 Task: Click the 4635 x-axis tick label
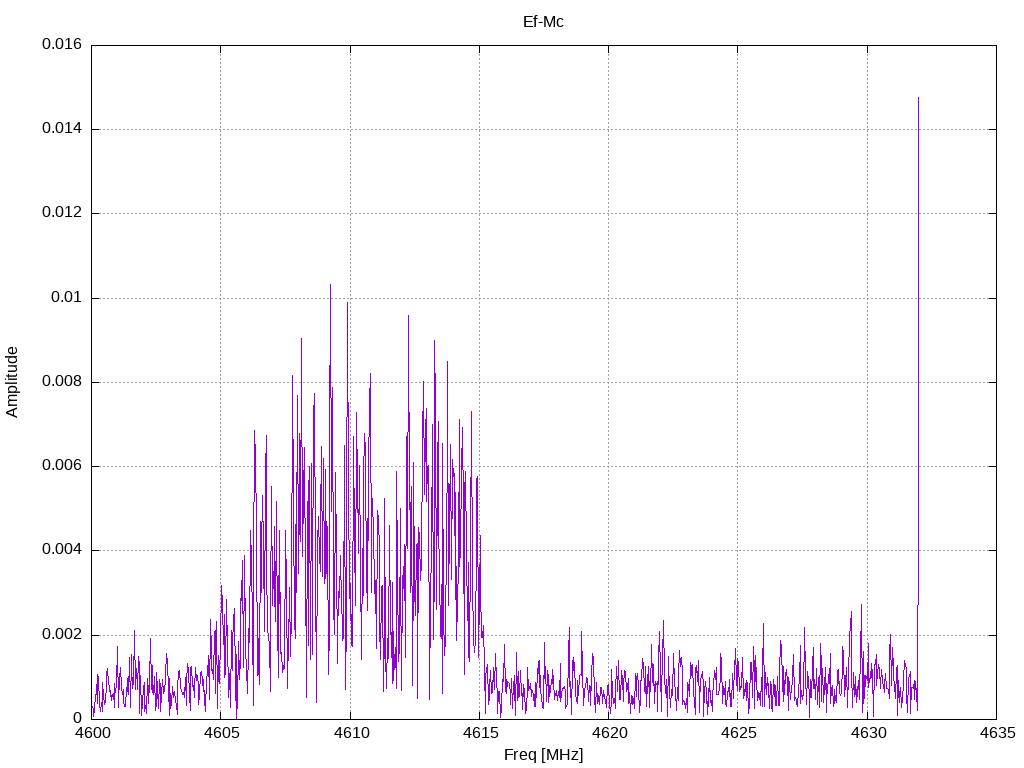click(x=996, y=734)
